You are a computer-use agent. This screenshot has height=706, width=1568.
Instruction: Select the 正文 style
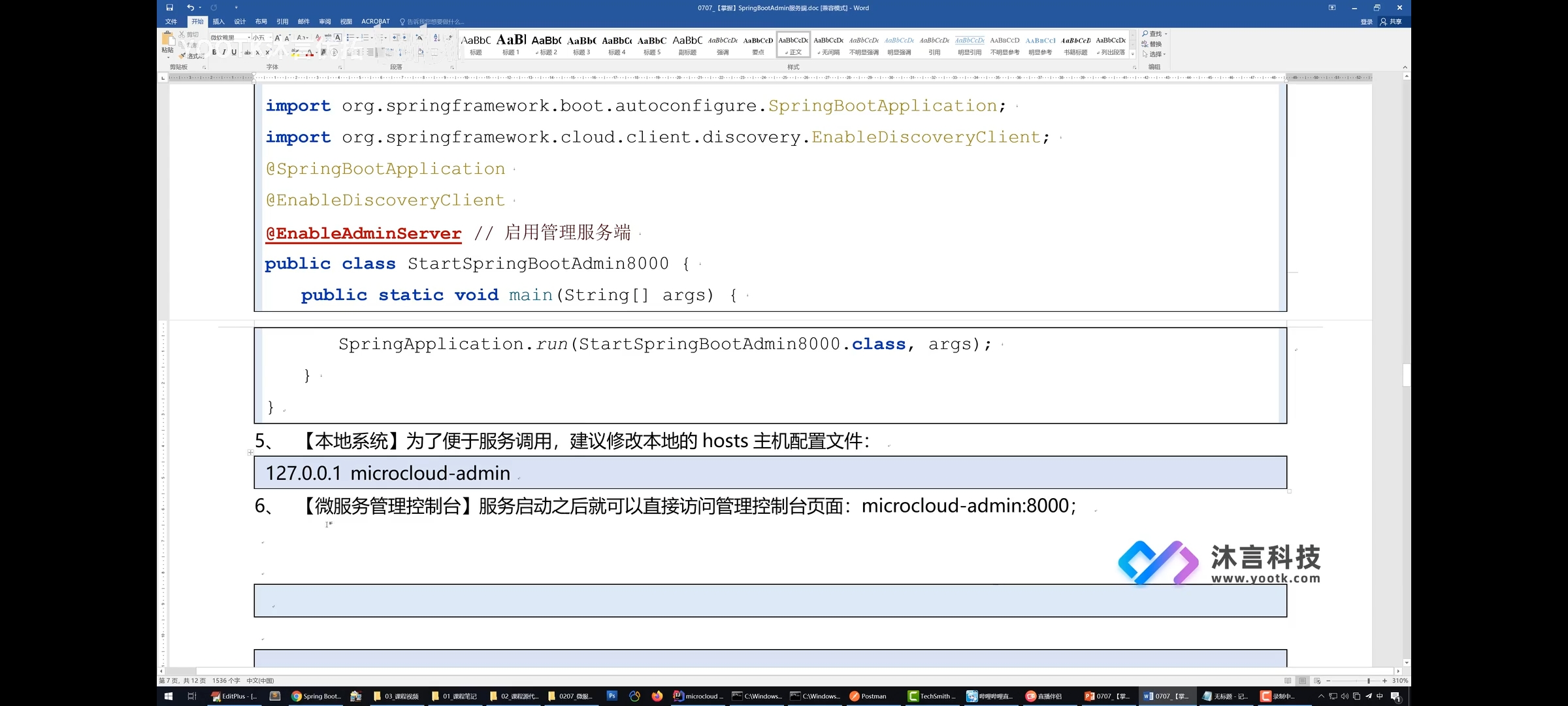click(x=793, y=44)
